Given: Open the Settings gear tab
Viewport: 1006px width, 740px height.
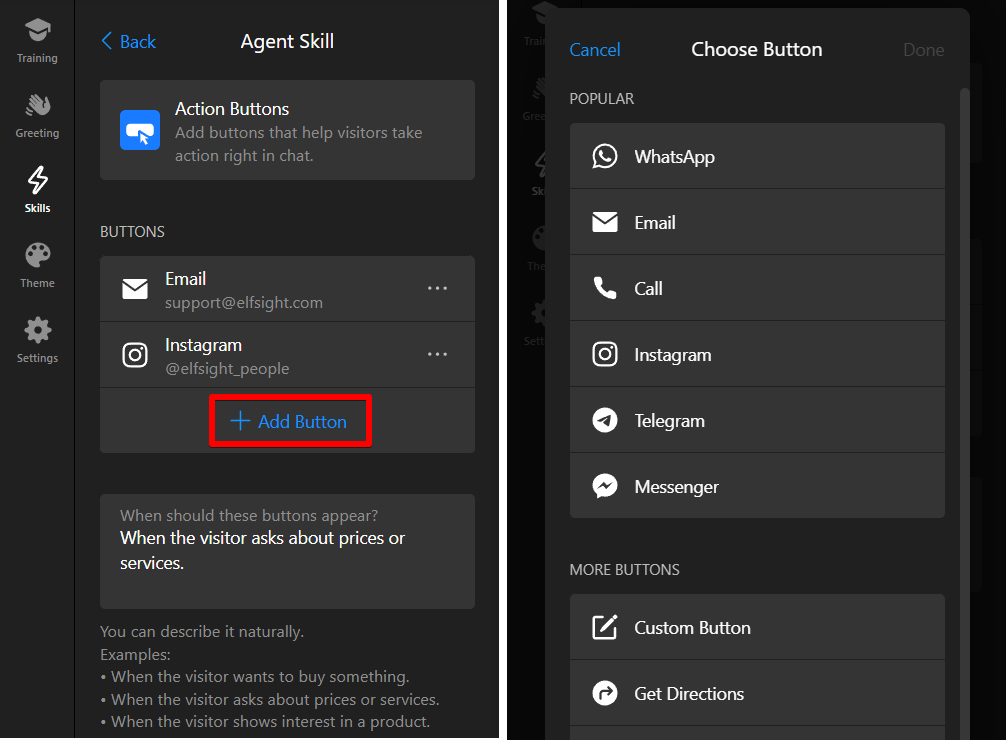Looking at the screenshot, I should pos(37,340).
